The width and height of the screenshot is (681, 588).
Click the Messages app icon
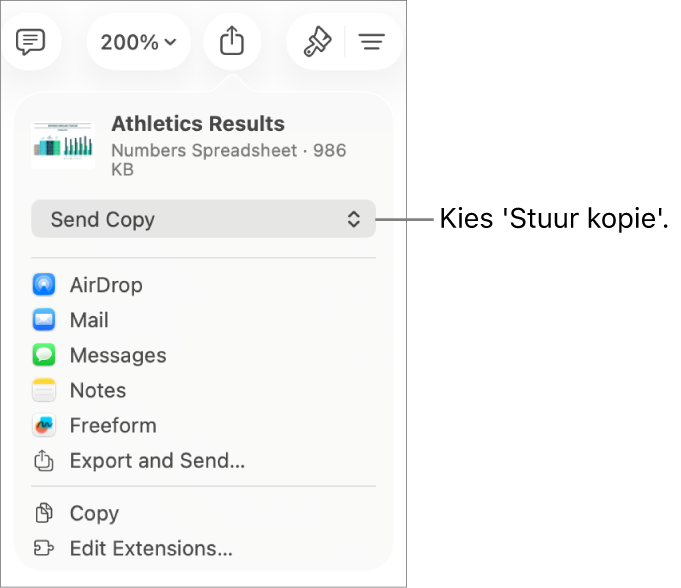click(44, 355)
